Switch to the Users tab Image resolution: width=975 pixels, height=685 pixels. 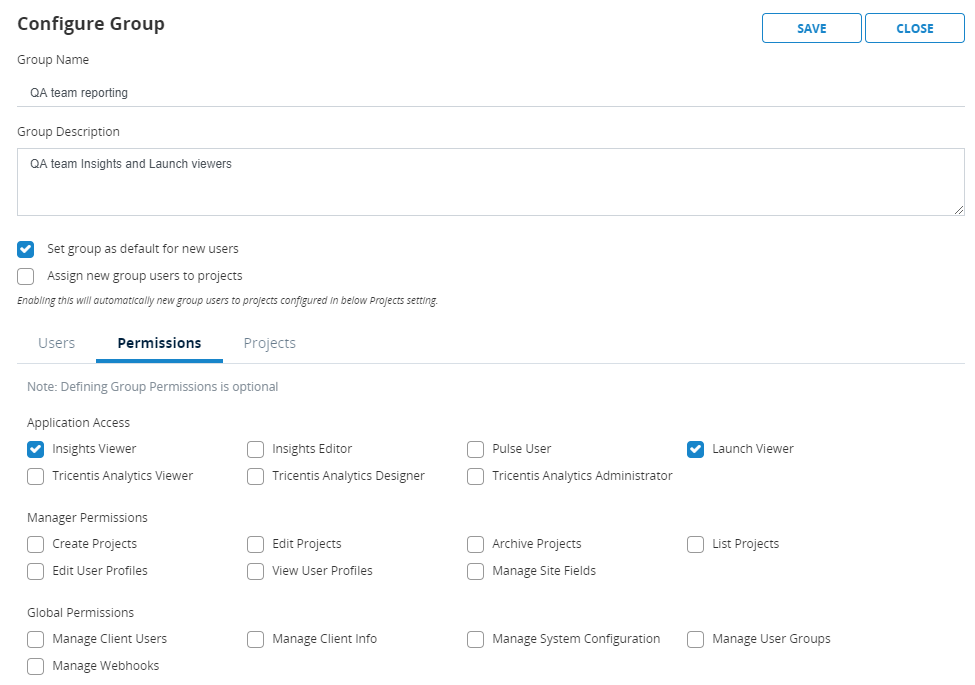click(57, 343)
